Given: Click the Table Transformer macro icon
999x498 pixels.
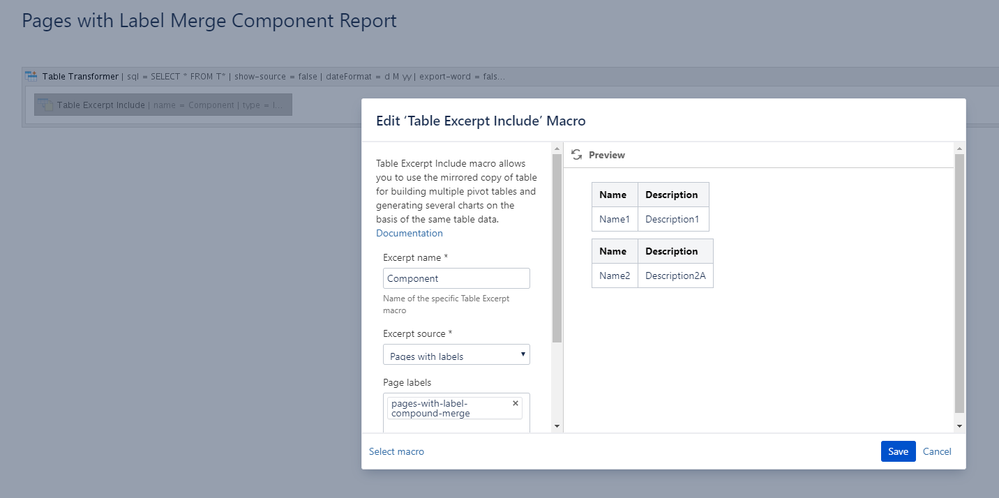Looking at the screenshot, I should click(x=31, y=76).
